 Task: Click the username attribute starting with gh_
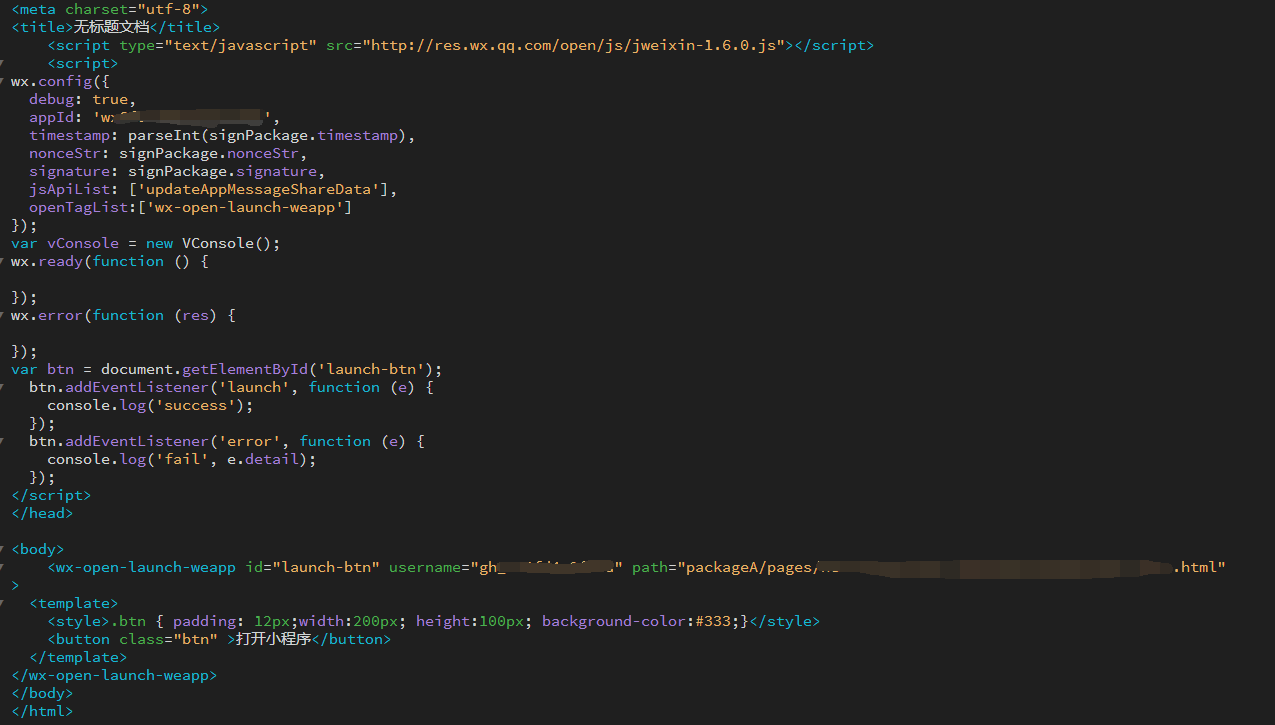pos(506,567)
